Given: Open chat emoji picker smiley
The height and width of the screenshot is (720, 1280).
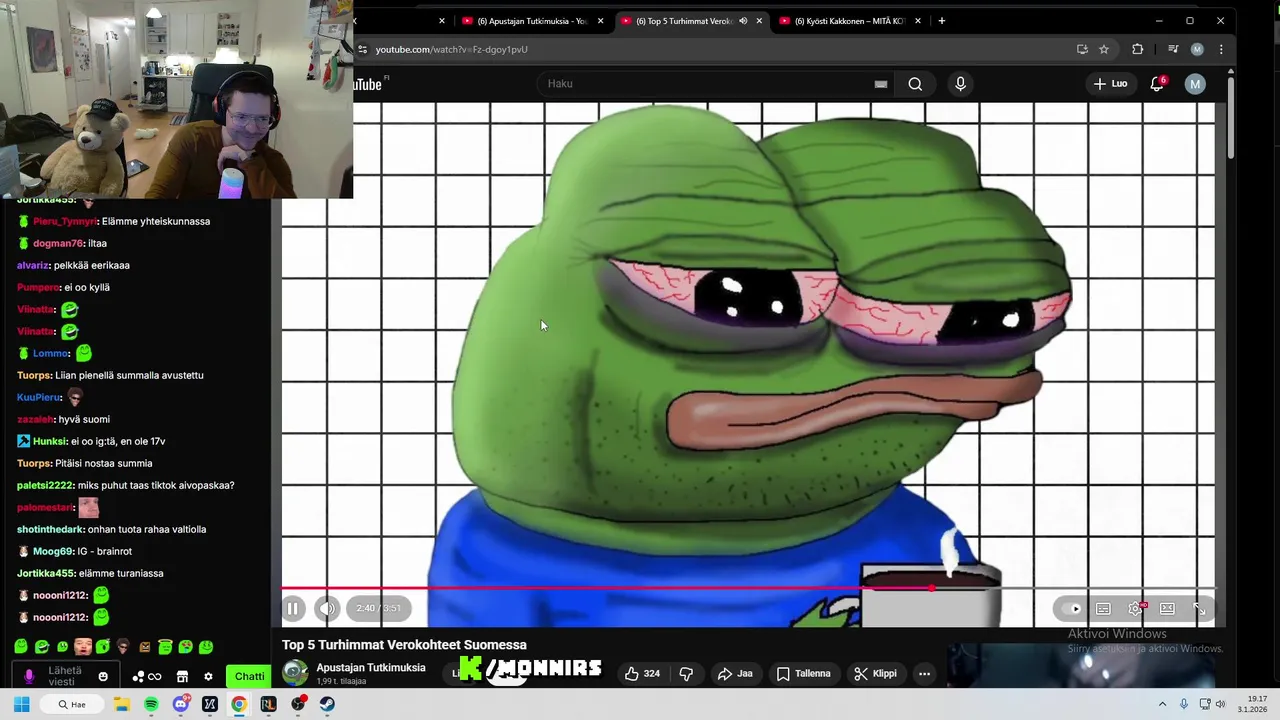Looking at the screenshot, I should (x=103, y=677).
